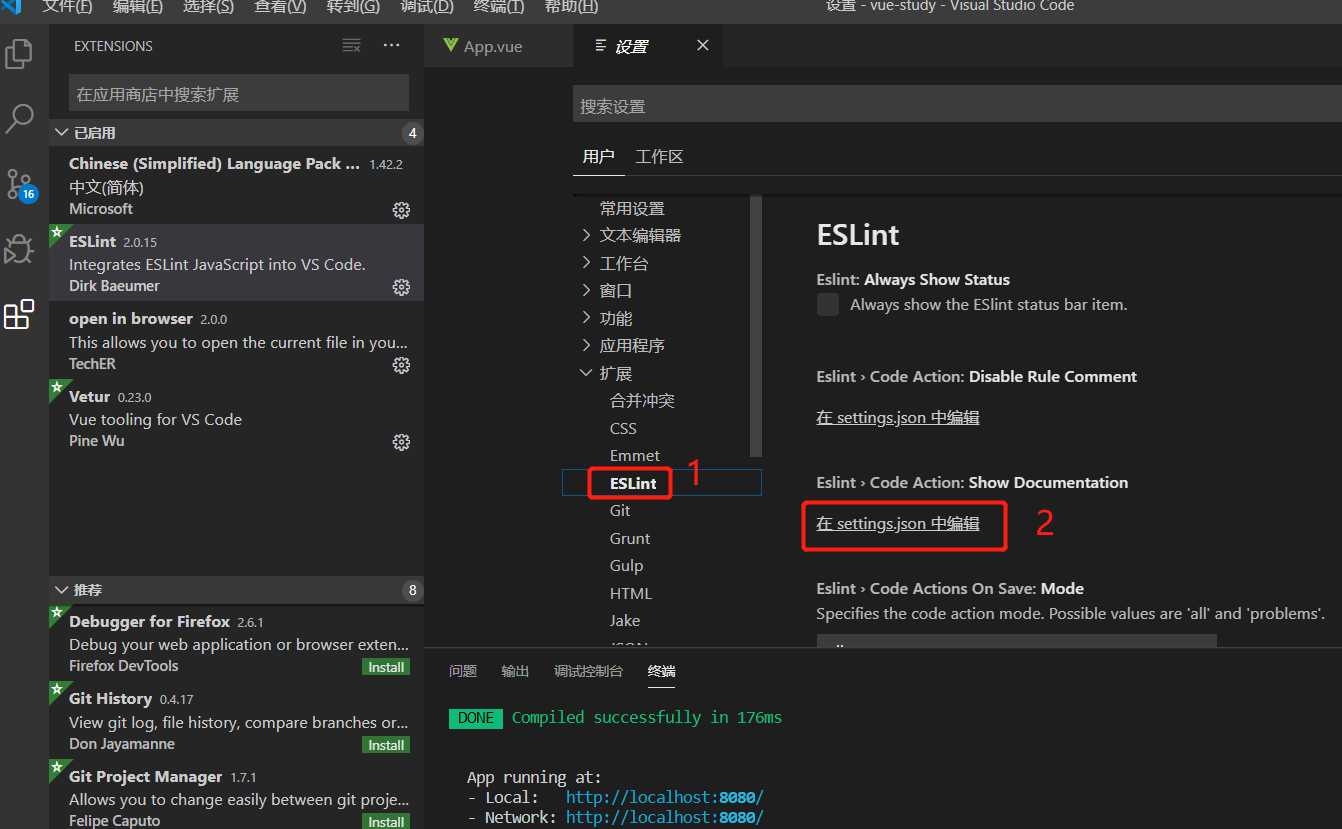The width and height of the screenshot is (1342, 829).
Task: Select the 用户 settings scope tab
Action: pos(598,157)
